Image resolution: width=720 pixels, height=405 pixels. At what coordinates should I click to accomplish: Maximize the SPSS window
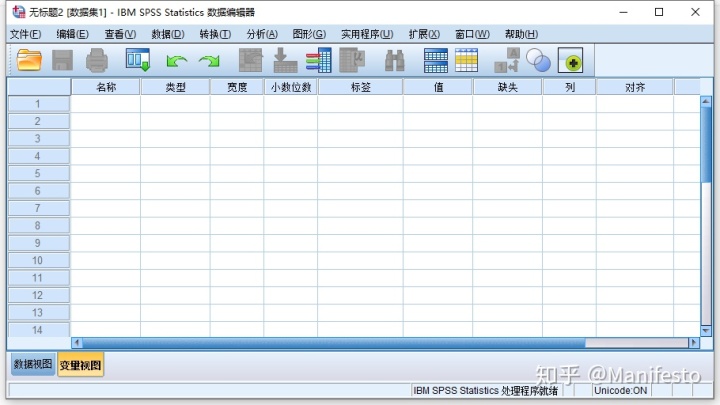point(659,12)
